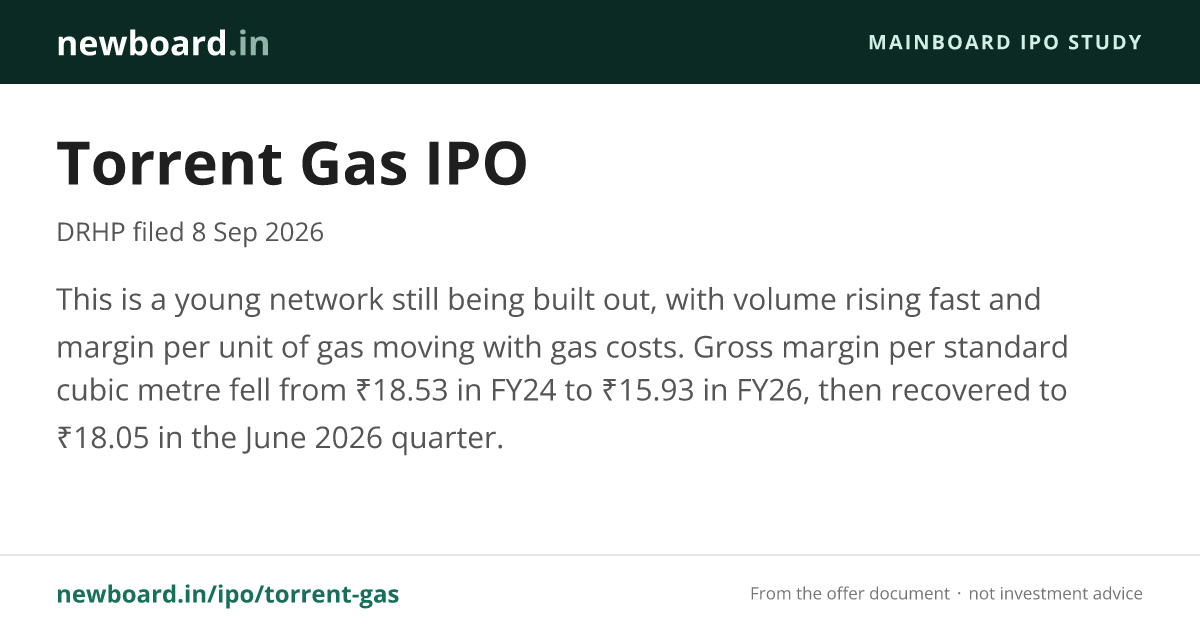Click the newboard.in logo in header

[163, 42]
